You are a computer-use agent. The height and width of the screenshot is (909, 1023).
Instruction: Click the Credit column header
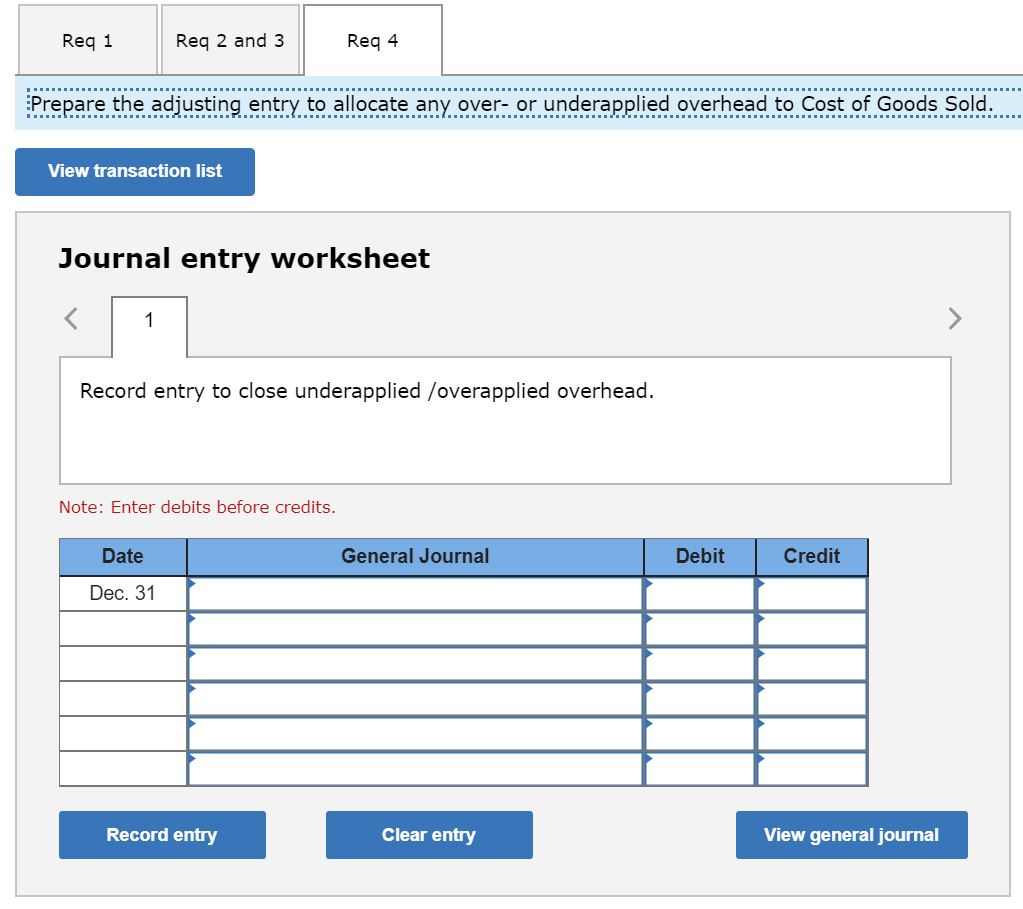point(812,557)
